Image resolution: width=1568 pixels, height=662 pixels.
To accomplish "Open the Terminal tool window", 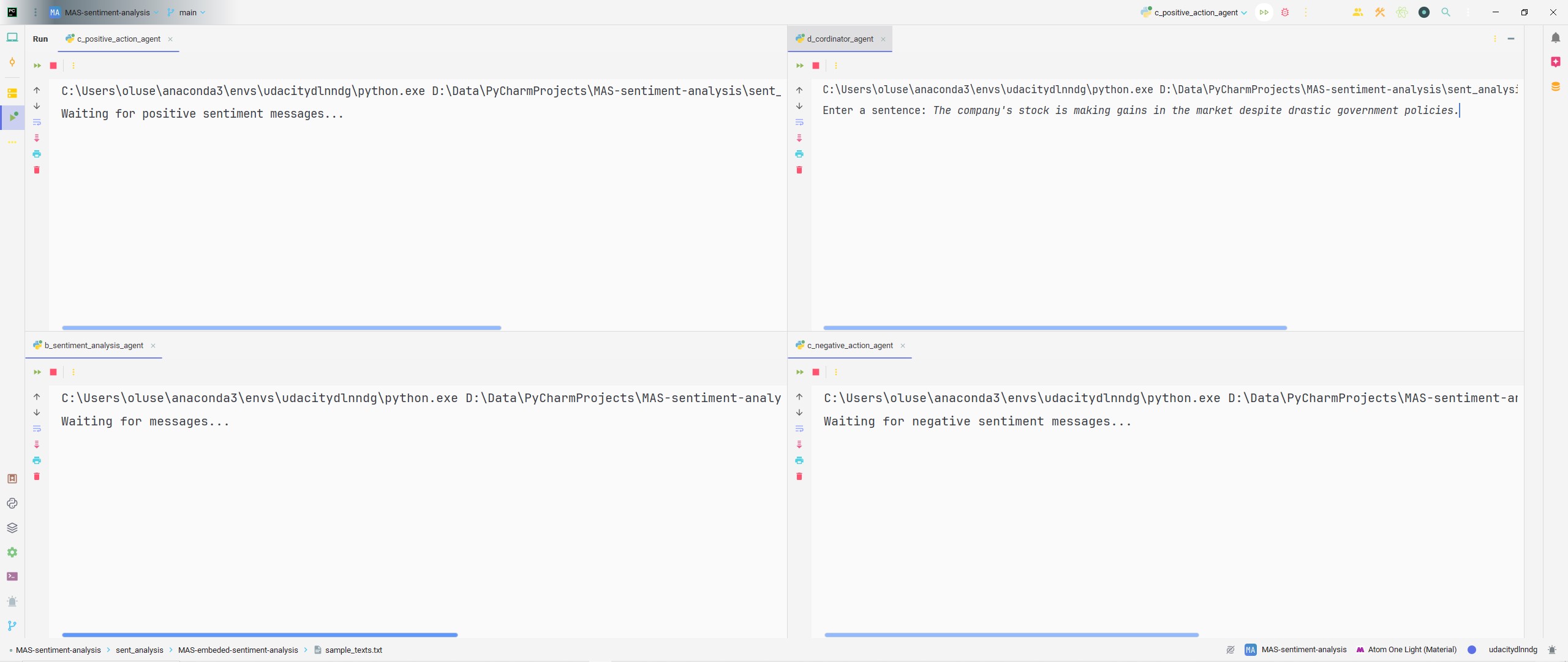I will click(12, 577).
